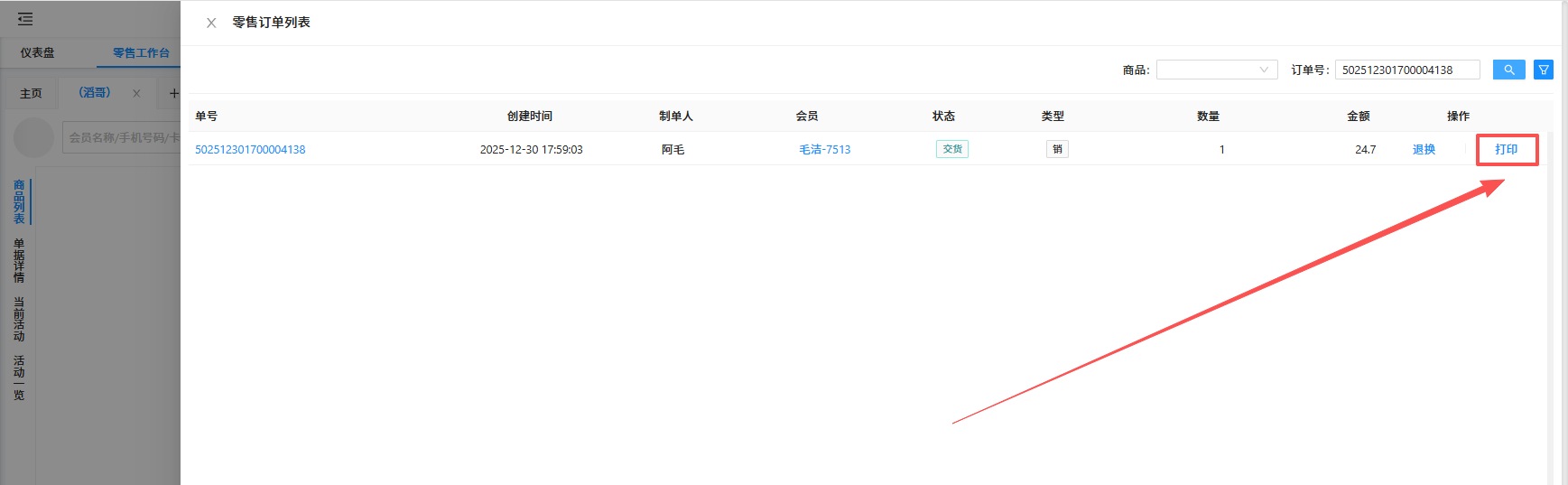Open order 502512301700004138 link

[x=250, y=149]
